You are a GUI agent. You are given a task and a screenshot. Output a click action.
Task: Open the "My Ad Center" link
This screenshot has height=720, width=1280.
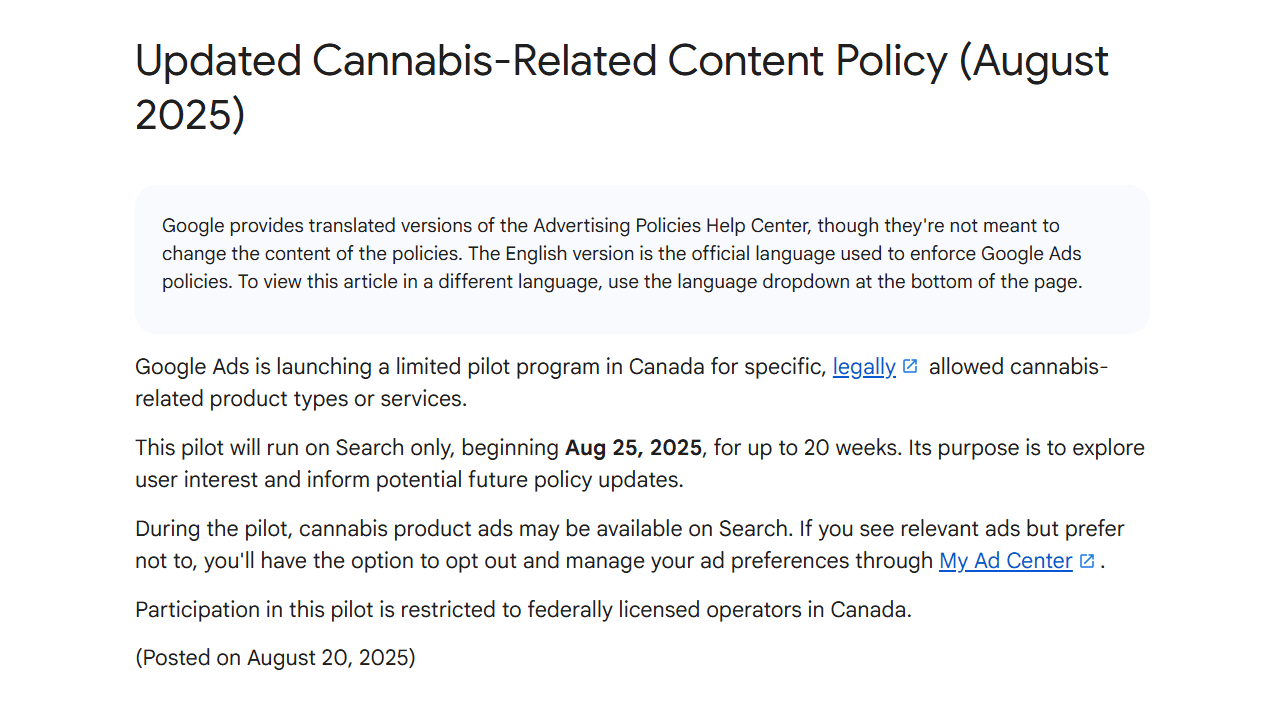[1005, 561]
